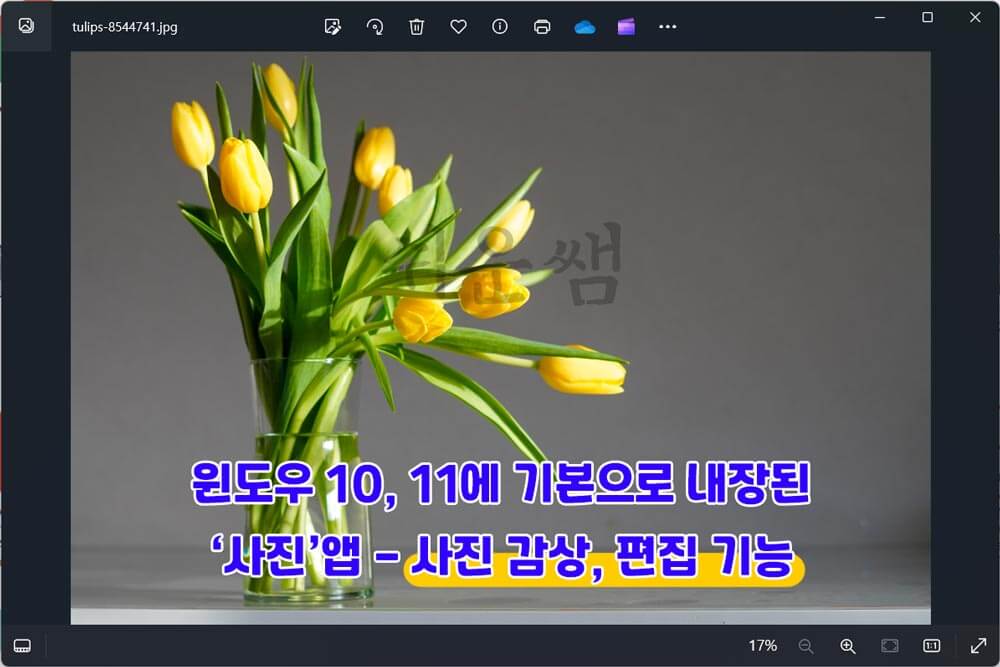Click the 17% zoom level control
The height and width of the screenshot is (667, 1000).
[763, 646]
